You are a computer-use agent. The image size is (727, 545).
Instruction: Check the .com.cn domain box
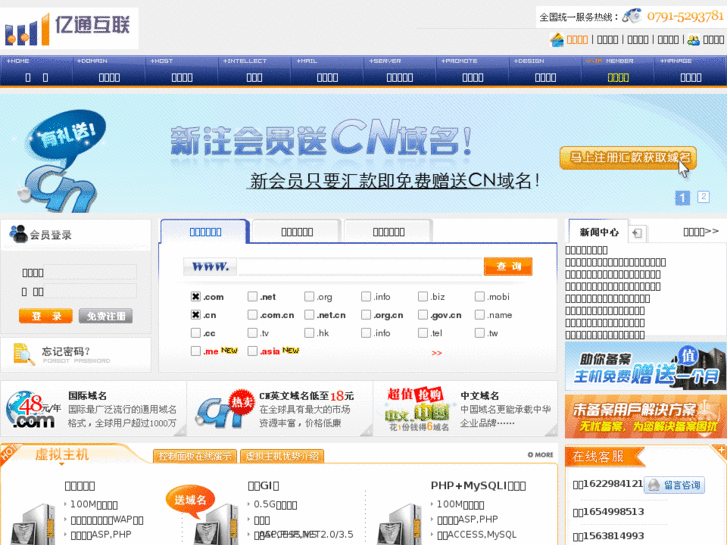click(252, 314)
